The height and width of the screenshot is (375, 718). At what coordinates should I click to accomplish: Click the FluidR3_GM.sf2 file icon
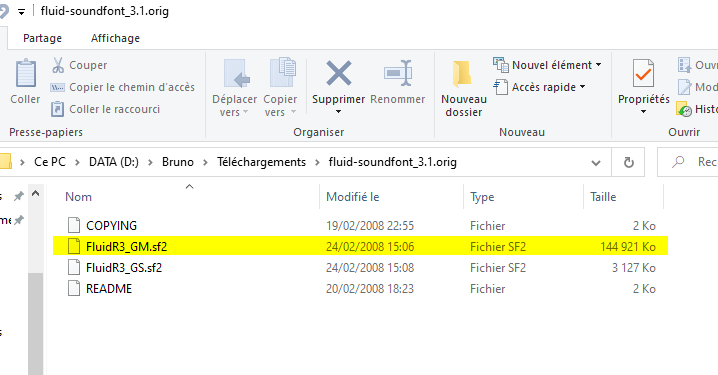[74, 246]
